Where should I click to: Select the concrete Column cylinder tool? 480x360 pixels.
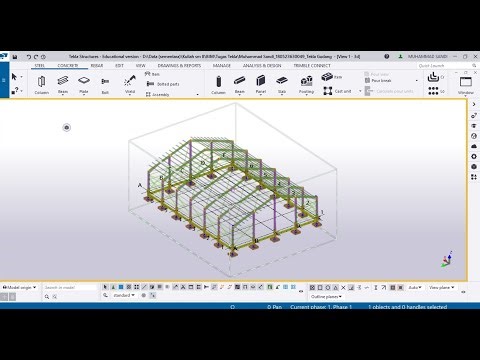(x=218, y=85)
